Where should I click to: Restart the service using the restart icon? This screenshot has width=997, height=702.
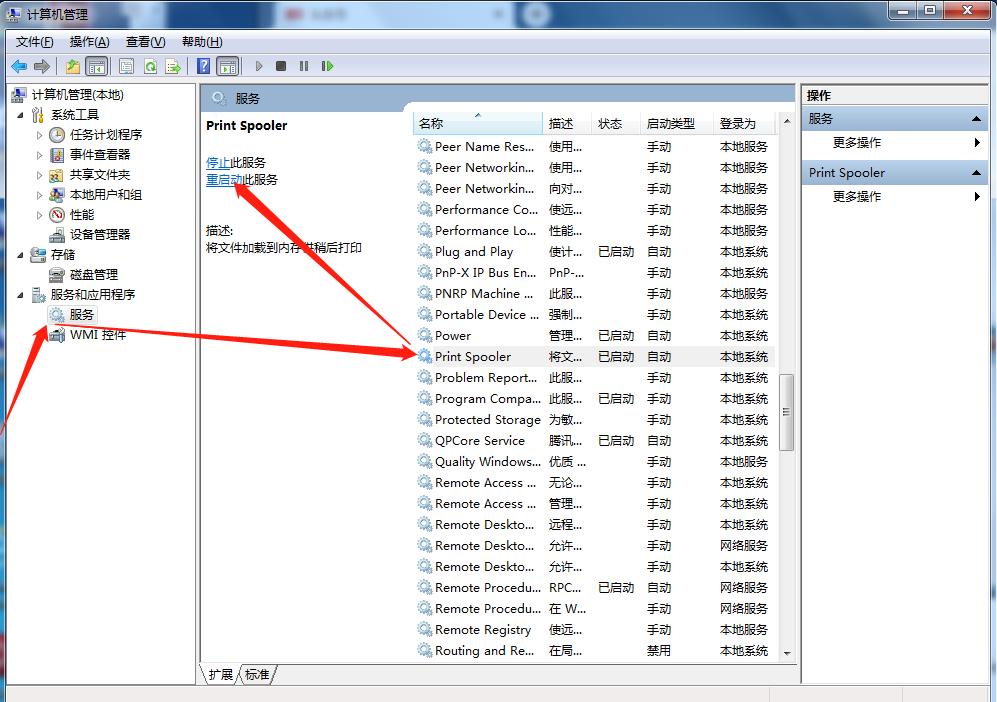pos(327,66)
